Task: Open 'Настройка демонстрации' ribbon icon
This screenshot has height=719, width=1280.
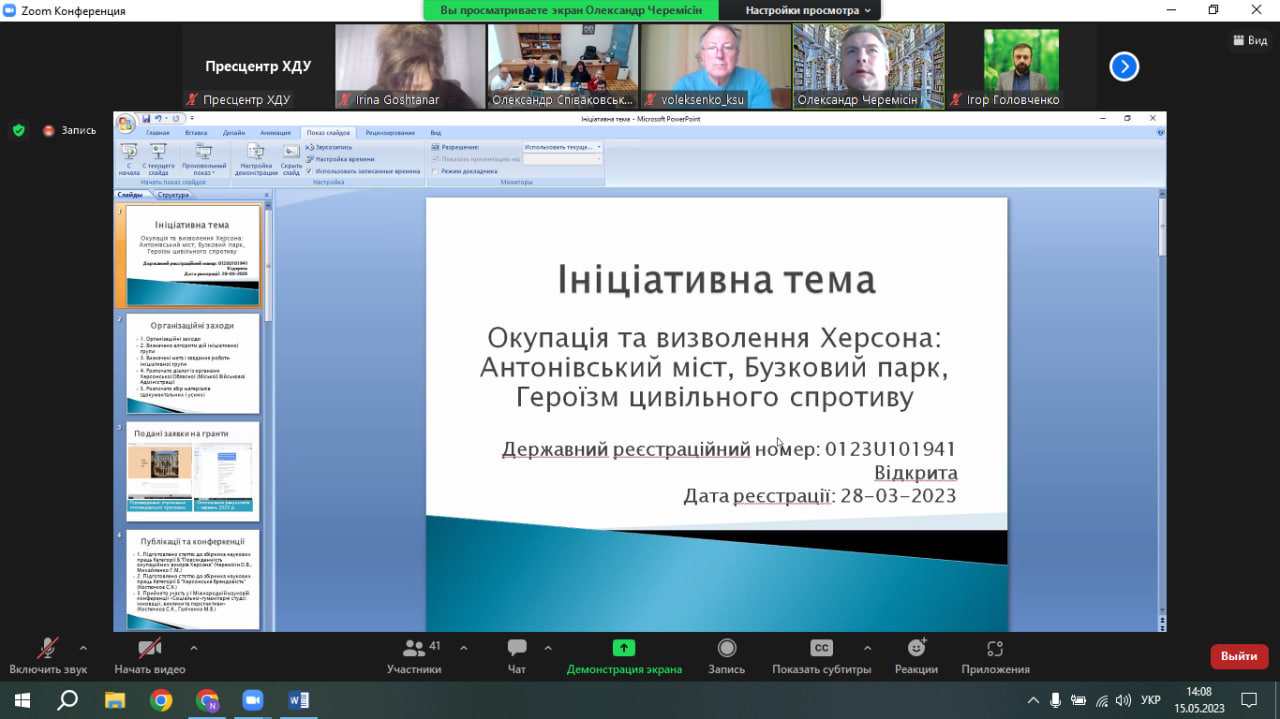Action: tap(256, 159)
